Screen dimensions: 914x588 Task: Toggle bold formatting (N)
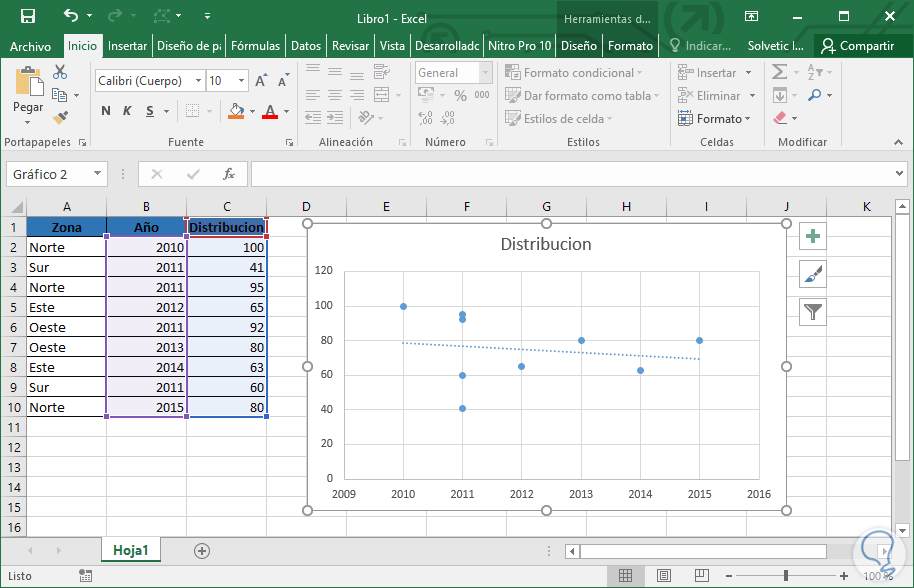point(106,111)
